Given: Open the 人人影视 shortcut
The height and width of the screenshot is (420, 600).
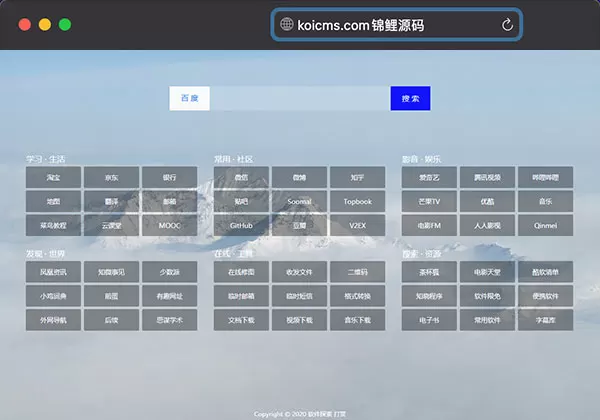Looking at the screenshot, I should click(x=488, y=225).
